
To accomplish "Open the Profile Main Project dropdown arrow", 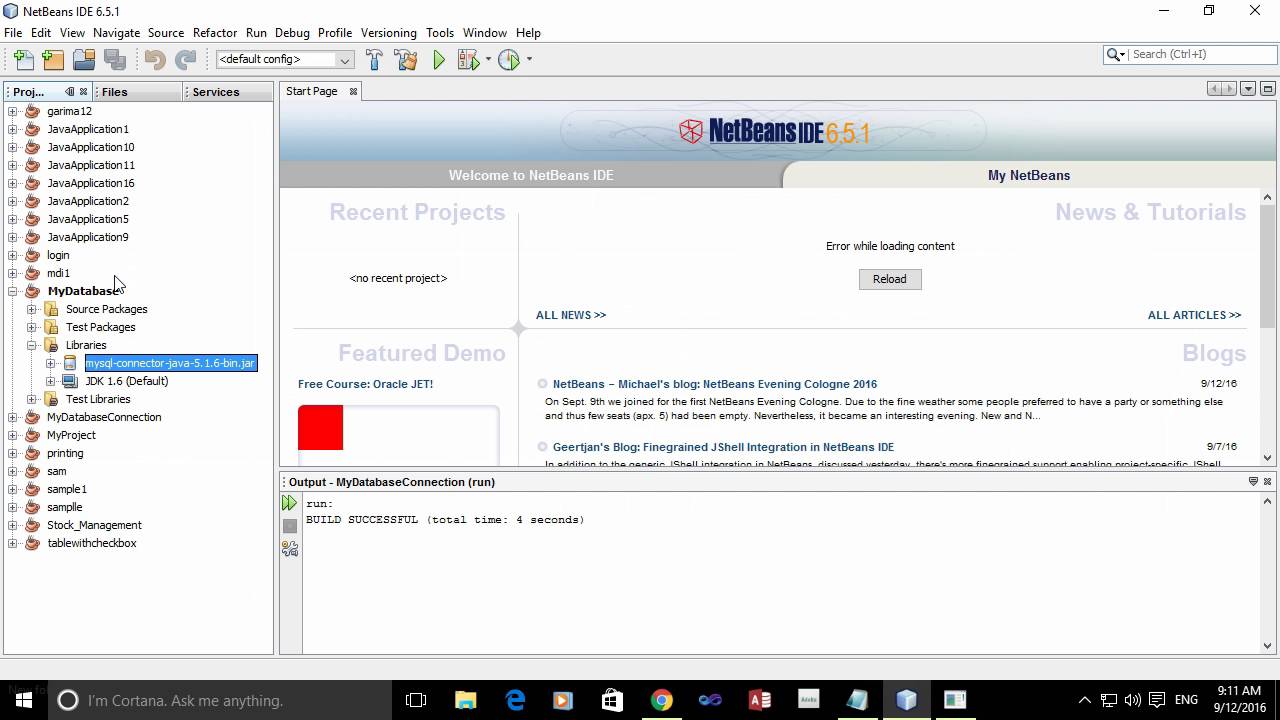I will [529, 60].
